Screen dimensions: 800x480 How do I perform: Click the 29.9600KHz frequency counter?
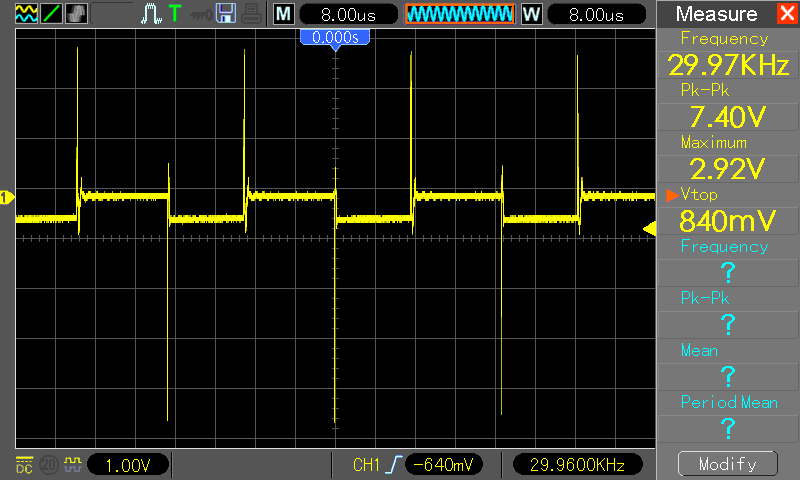point(577,465)
